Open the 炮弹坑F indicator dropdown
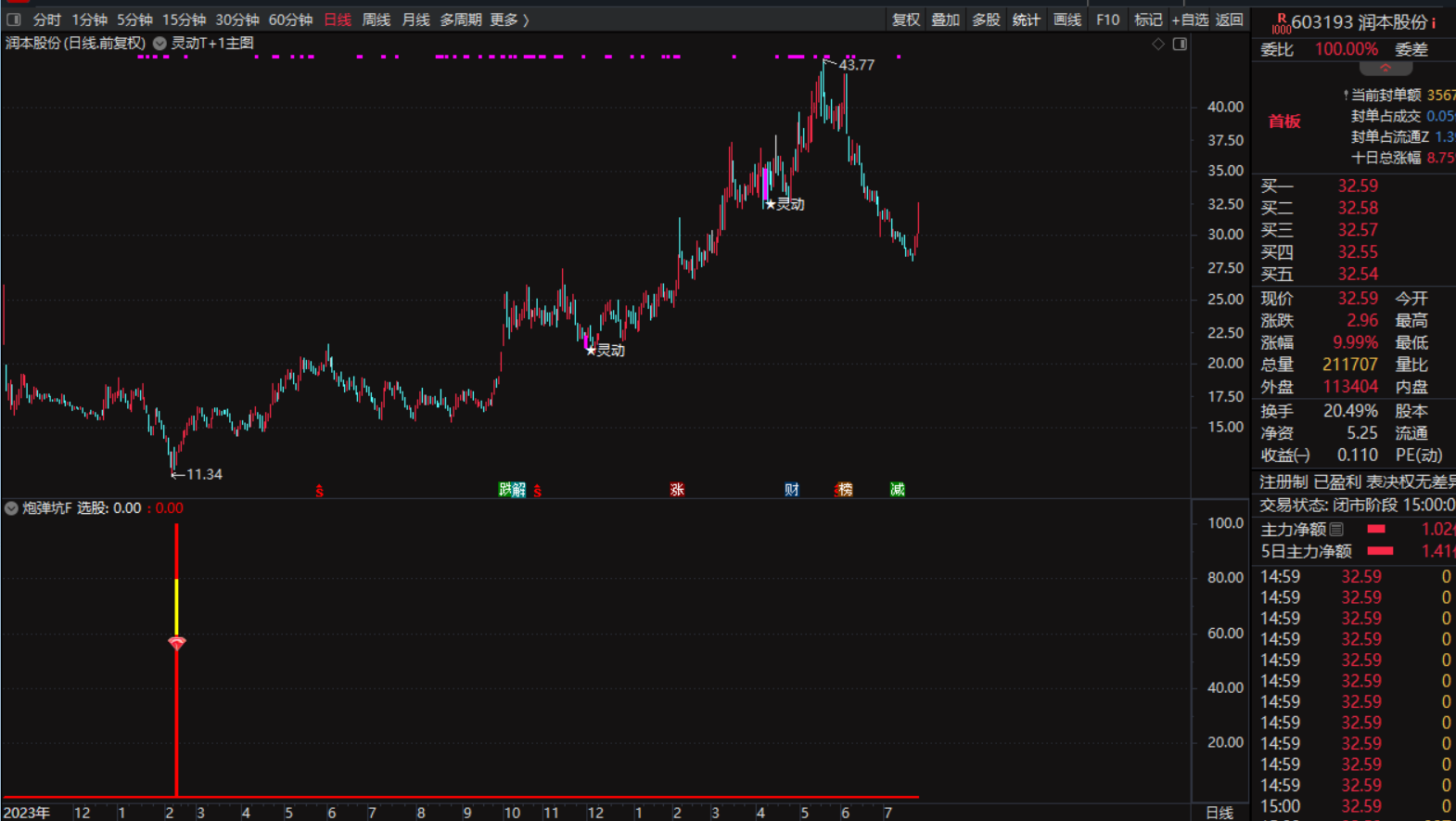Image resolution: width=1456 pixels, height=821 pixels. coord(11,508)
